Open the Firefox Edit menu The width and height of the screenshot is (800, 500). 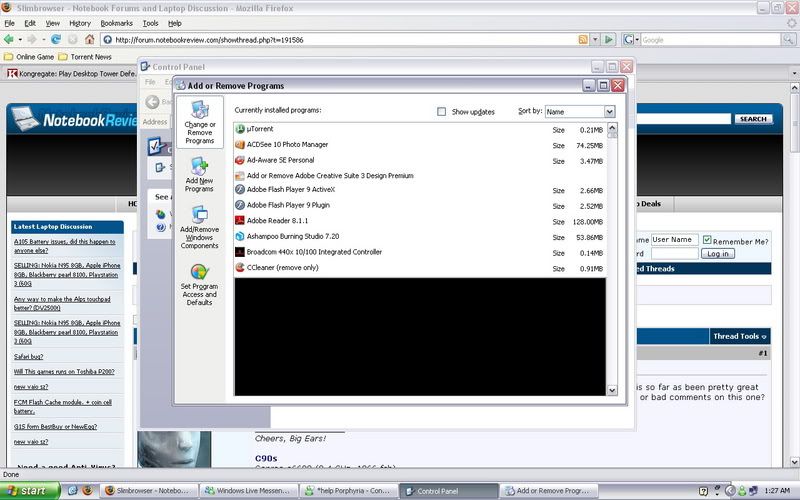click(x=30, y=23)
